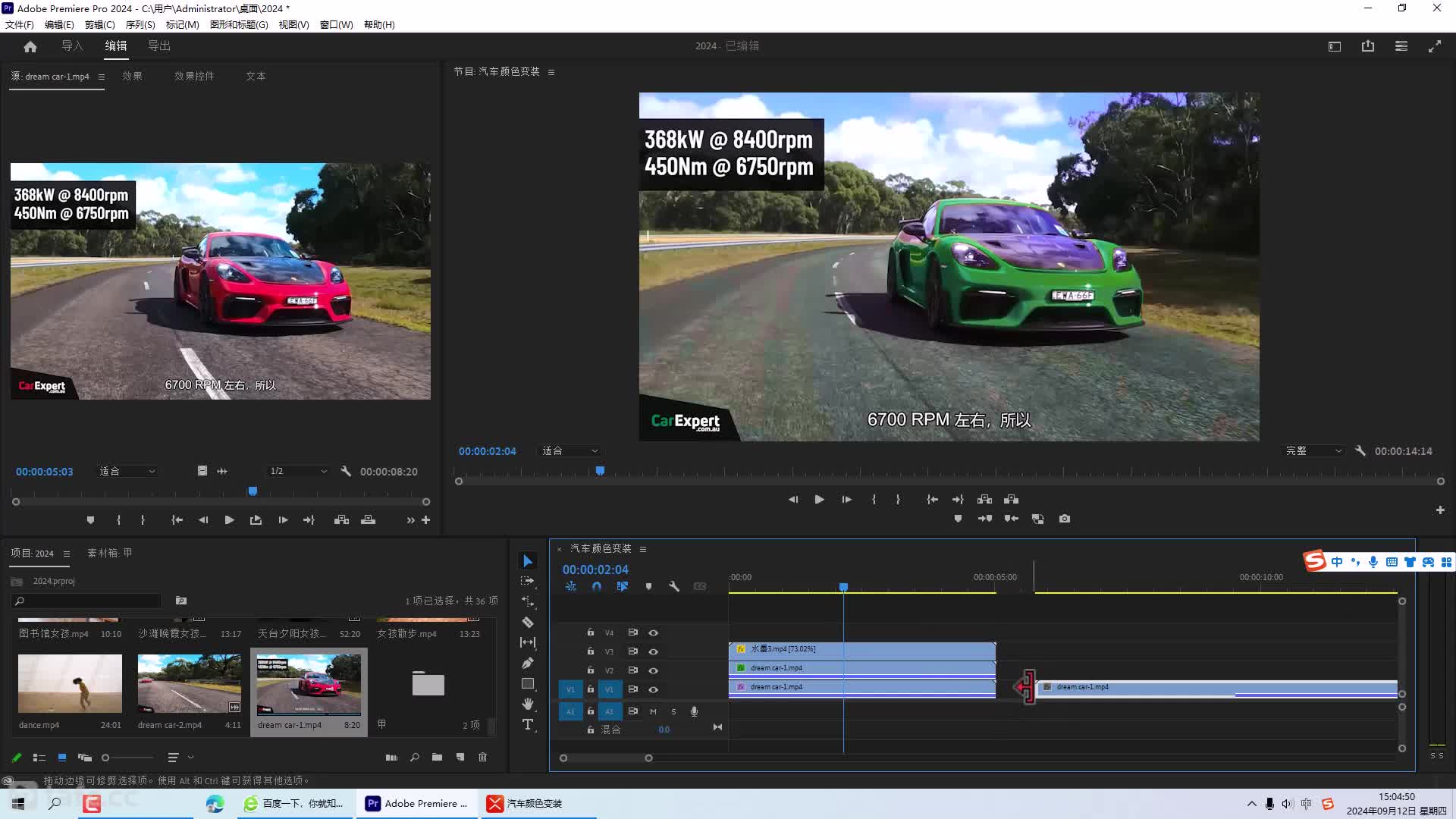Screen dimensions: 1456x819
Task: Open the Quick Export icon
Action: tap(1368, 46)
